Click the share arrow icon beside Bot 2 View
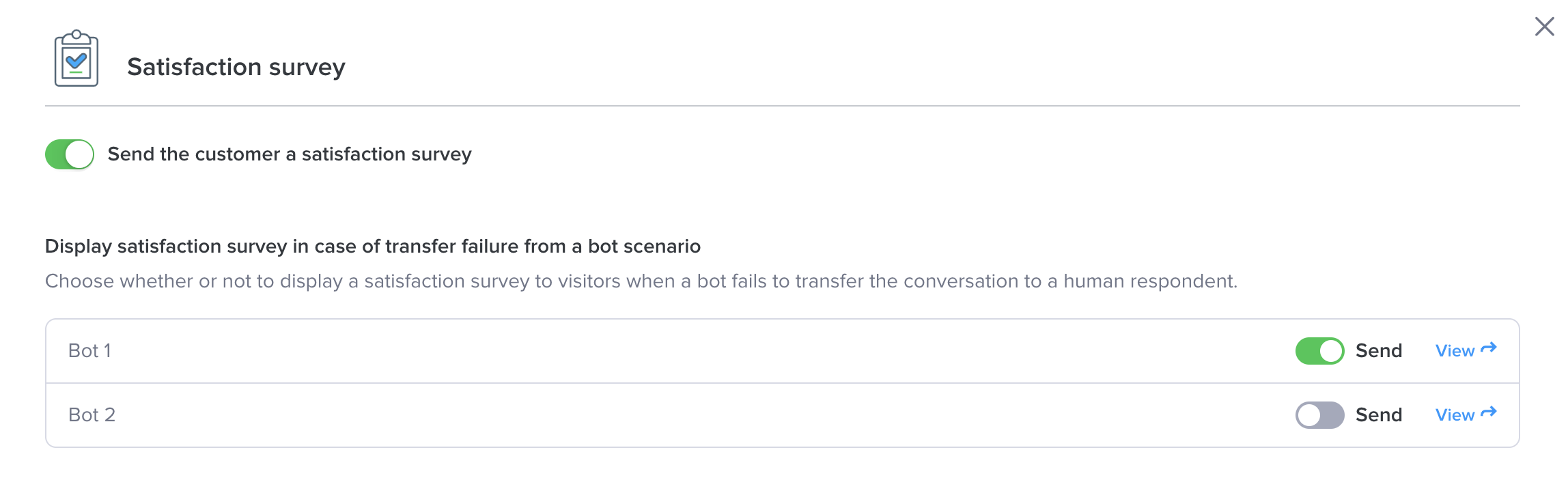The image size is (1568, 493). (x=1489, y=412)
